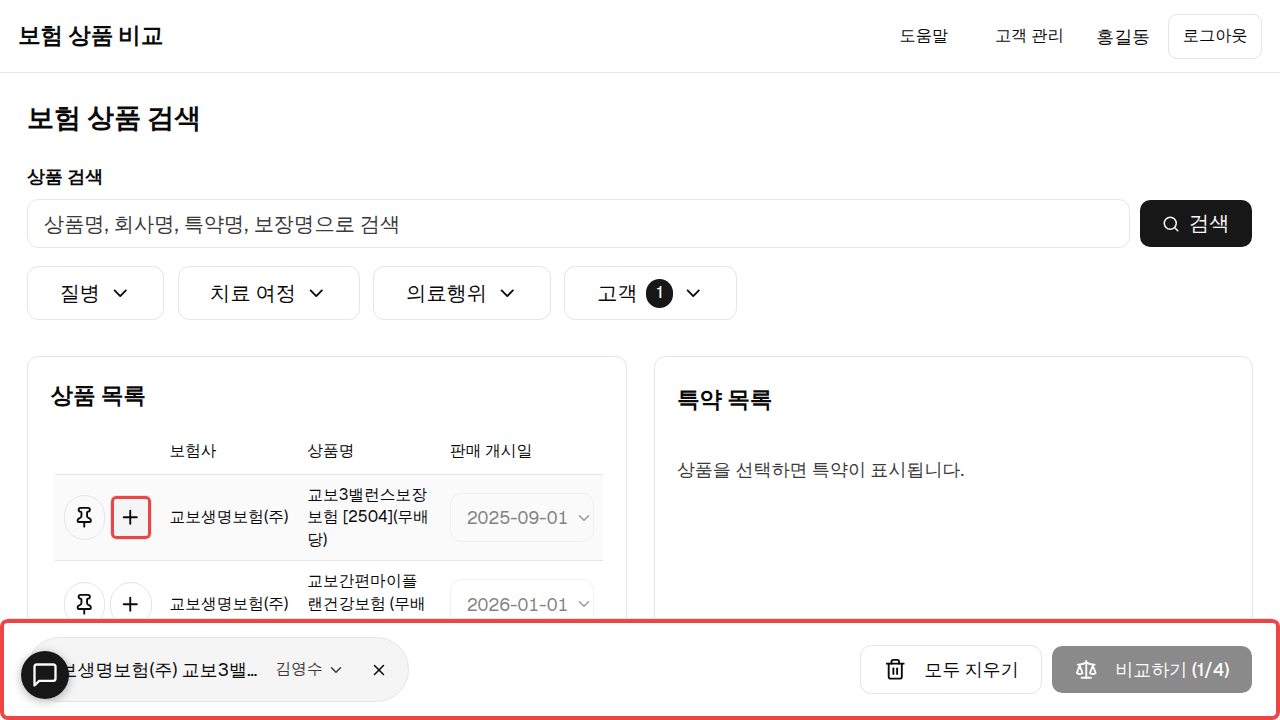Open the 도움말 menu
1280x720 pixels.
click(x=924, y=36)
